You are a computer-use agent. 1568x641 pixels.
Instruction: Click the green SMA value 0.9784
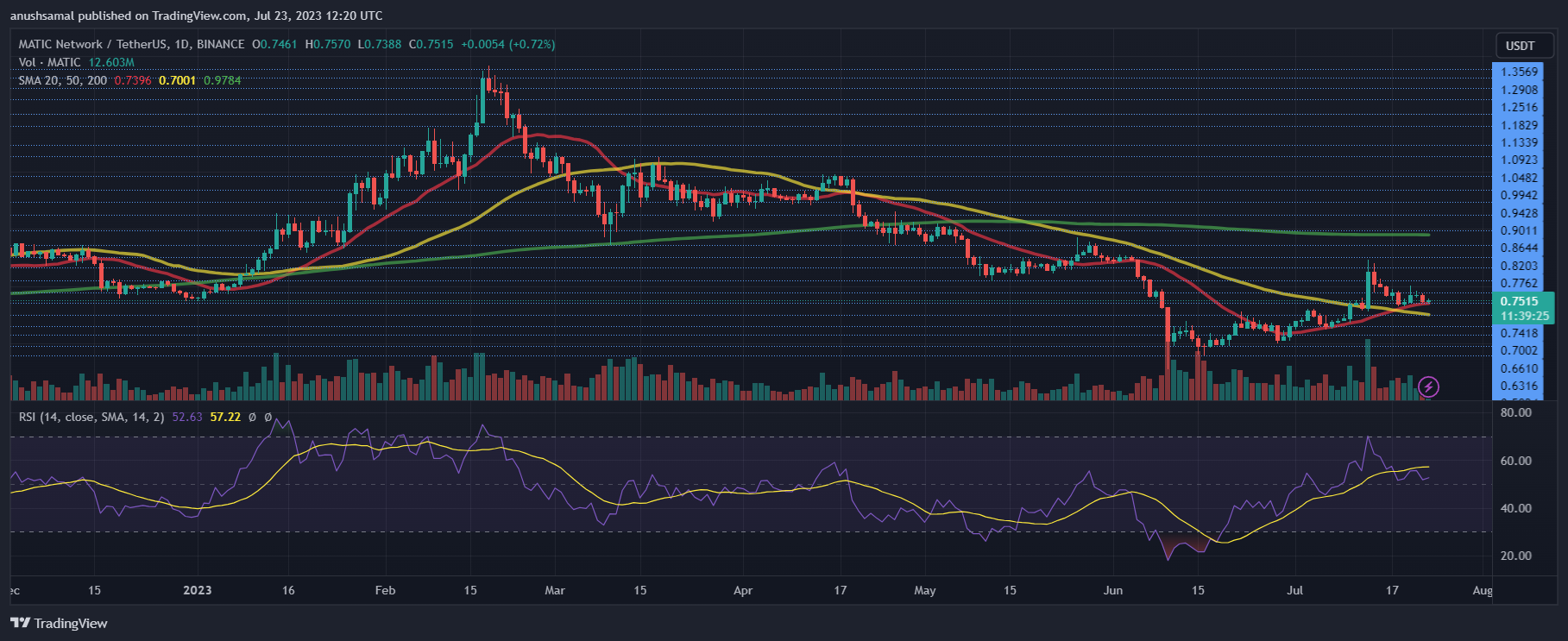pos(223,80)
